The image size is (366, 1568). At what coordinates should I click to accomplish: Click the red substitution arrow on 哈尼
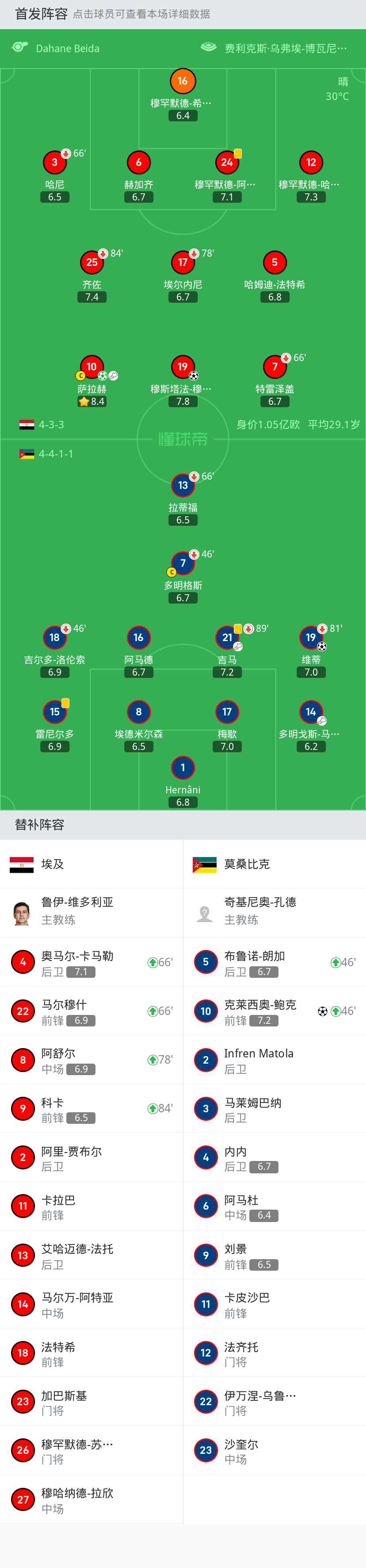(x=65, y=154)
